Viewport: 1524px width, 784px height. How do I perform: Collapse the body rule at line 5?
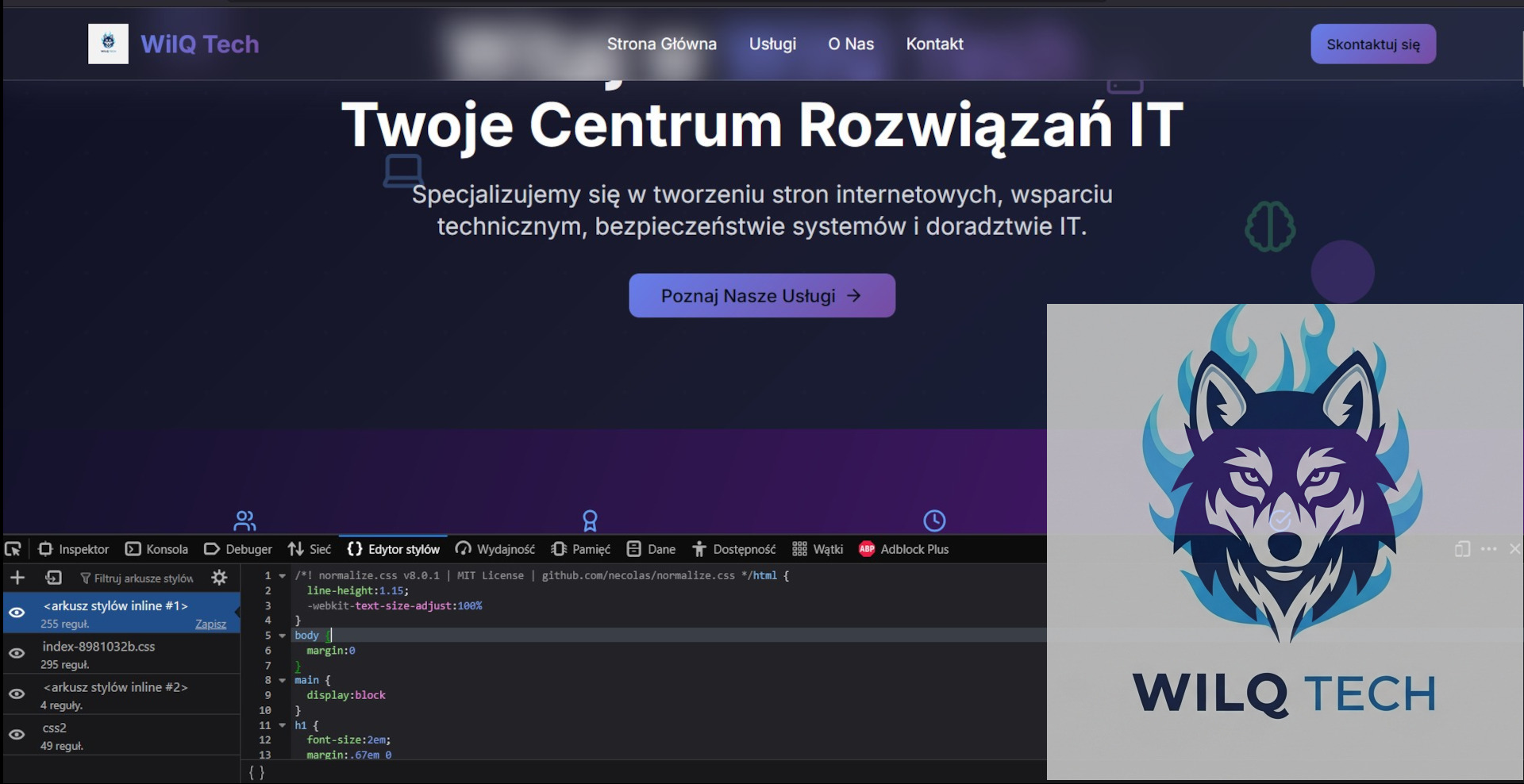283,635
